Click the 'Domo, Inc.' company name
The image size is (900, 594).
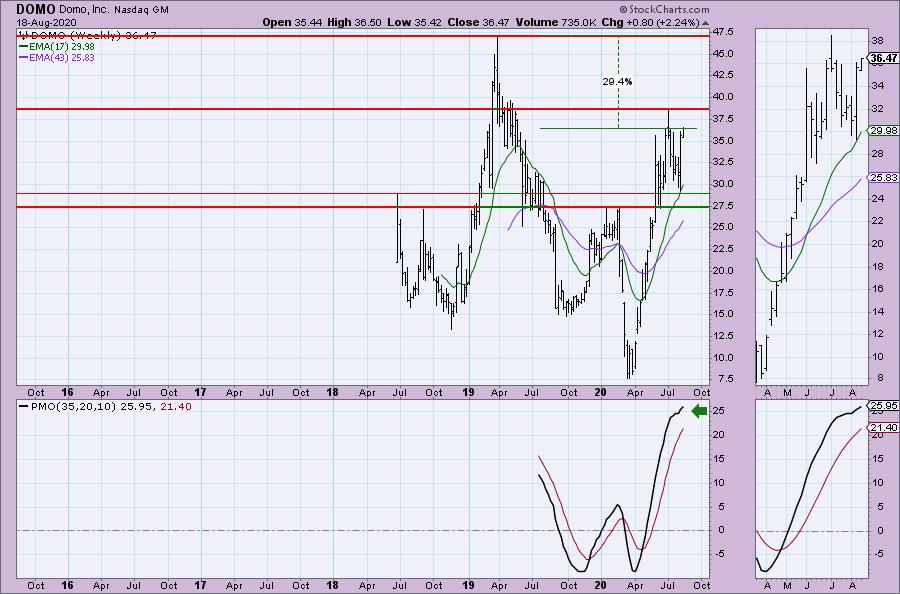click(83, 10)
